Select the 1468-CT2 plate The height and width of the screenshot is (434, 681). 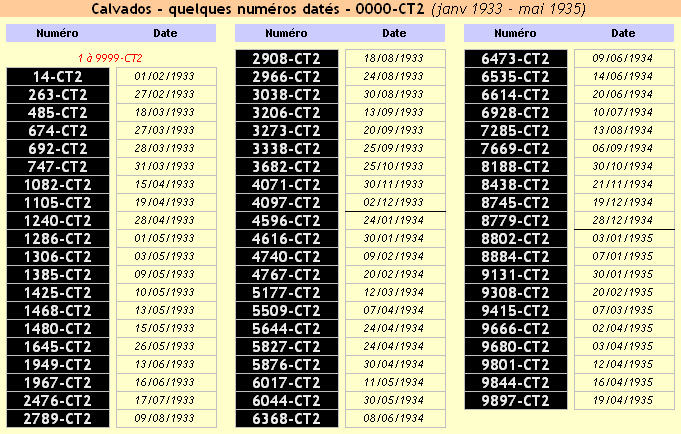[x=58, y=311]
